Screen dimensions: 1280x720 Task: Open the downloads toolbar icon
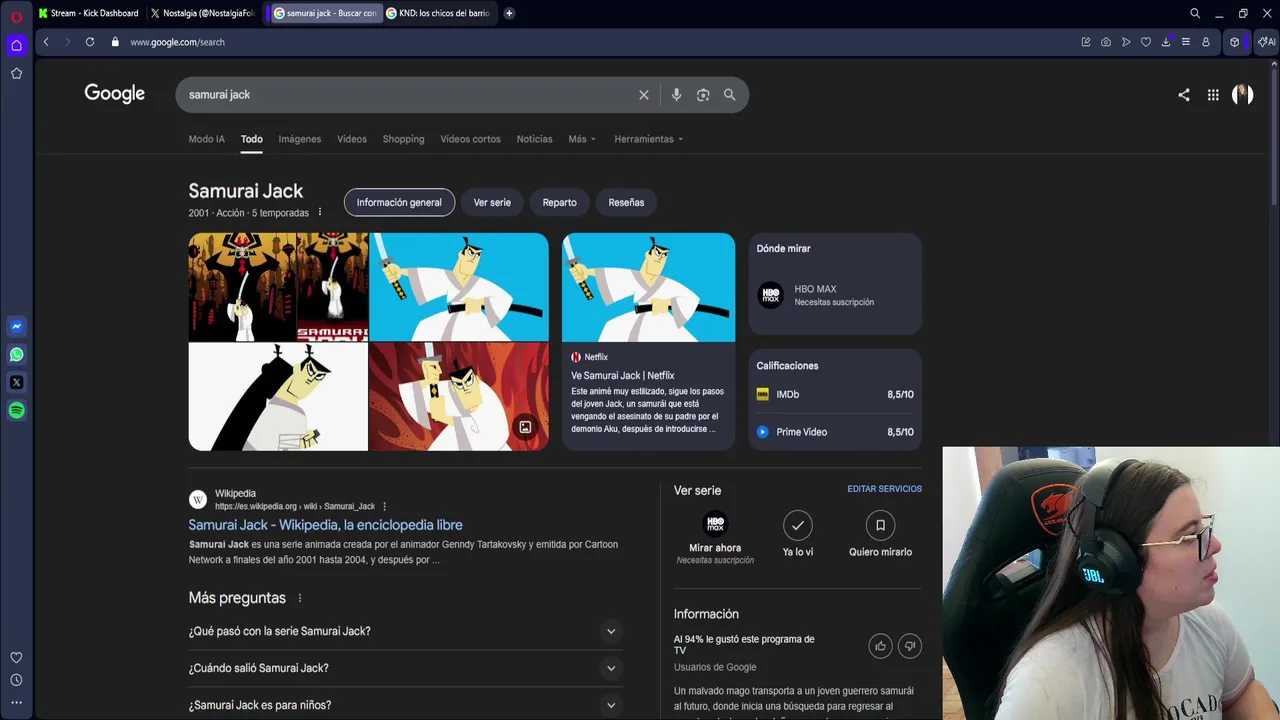pos(1166,42)
